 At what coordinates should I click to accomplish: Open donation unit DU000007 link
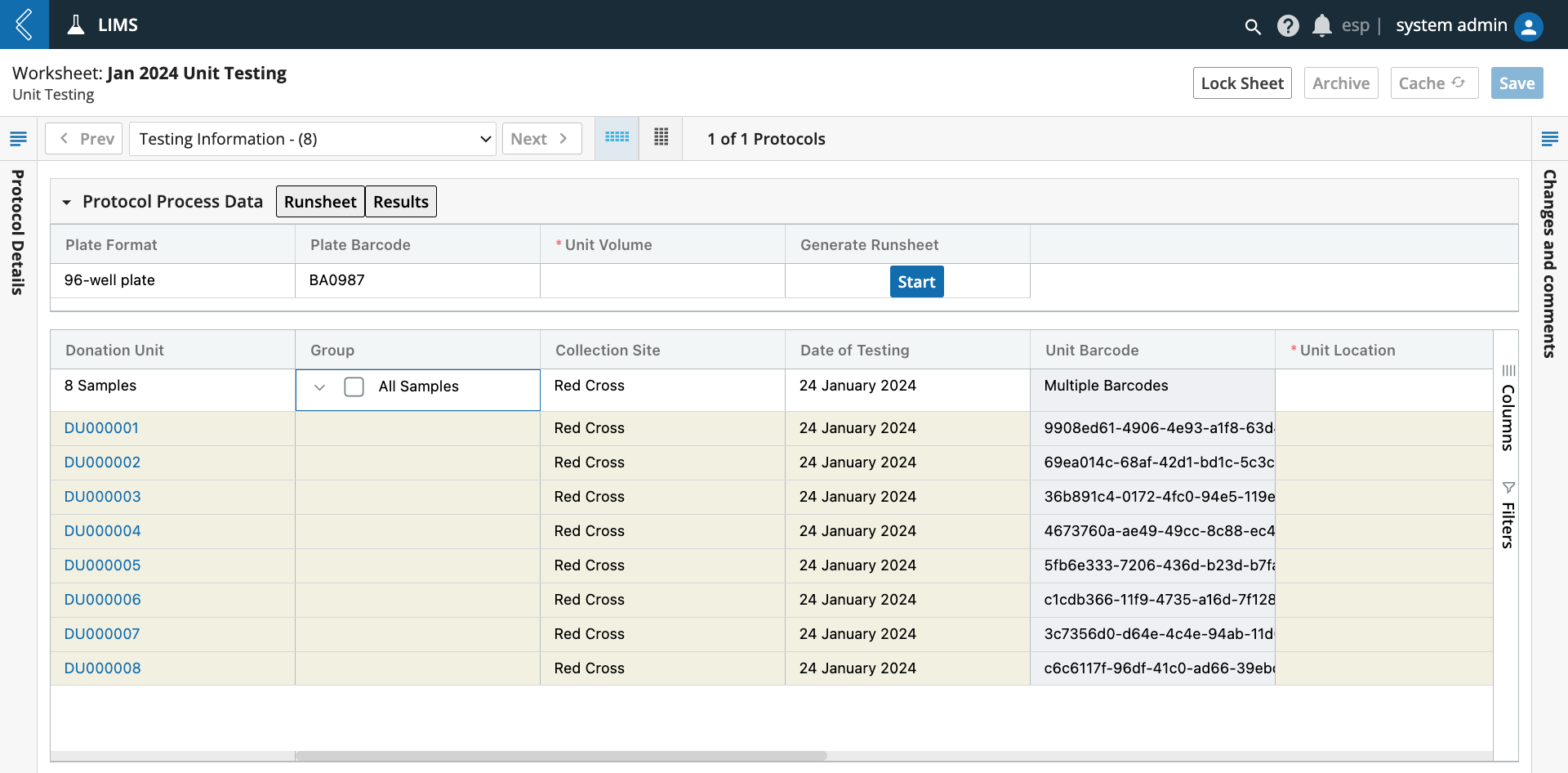pos(102,634)
